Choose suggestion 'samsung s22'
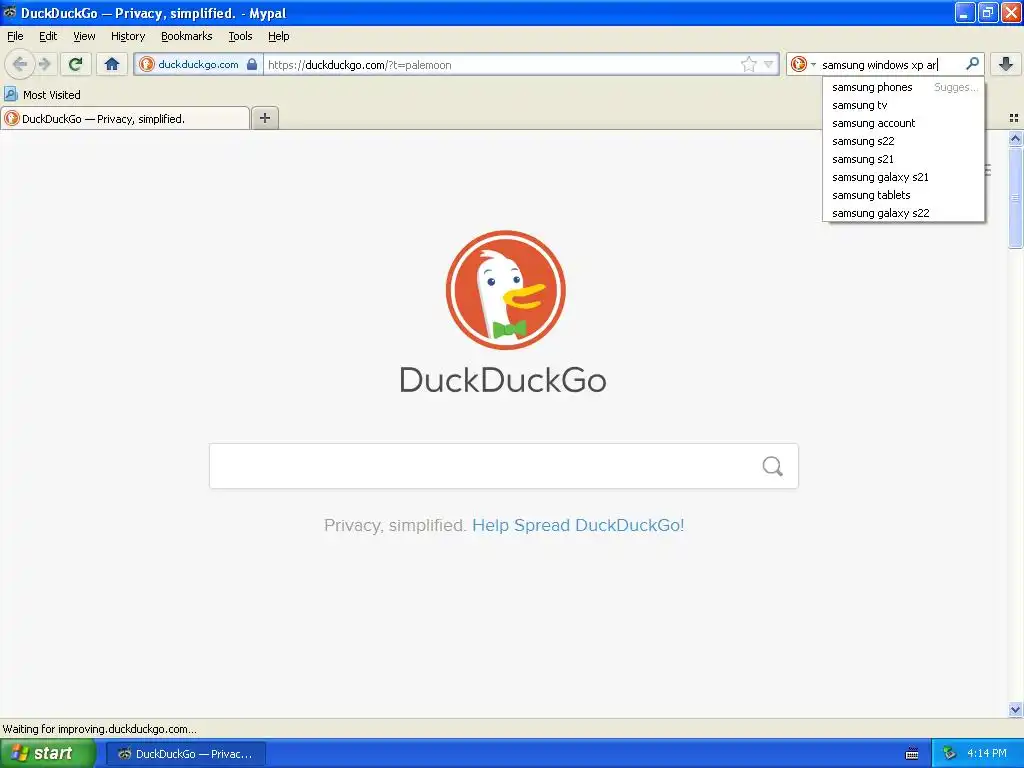 click(903, 141)
